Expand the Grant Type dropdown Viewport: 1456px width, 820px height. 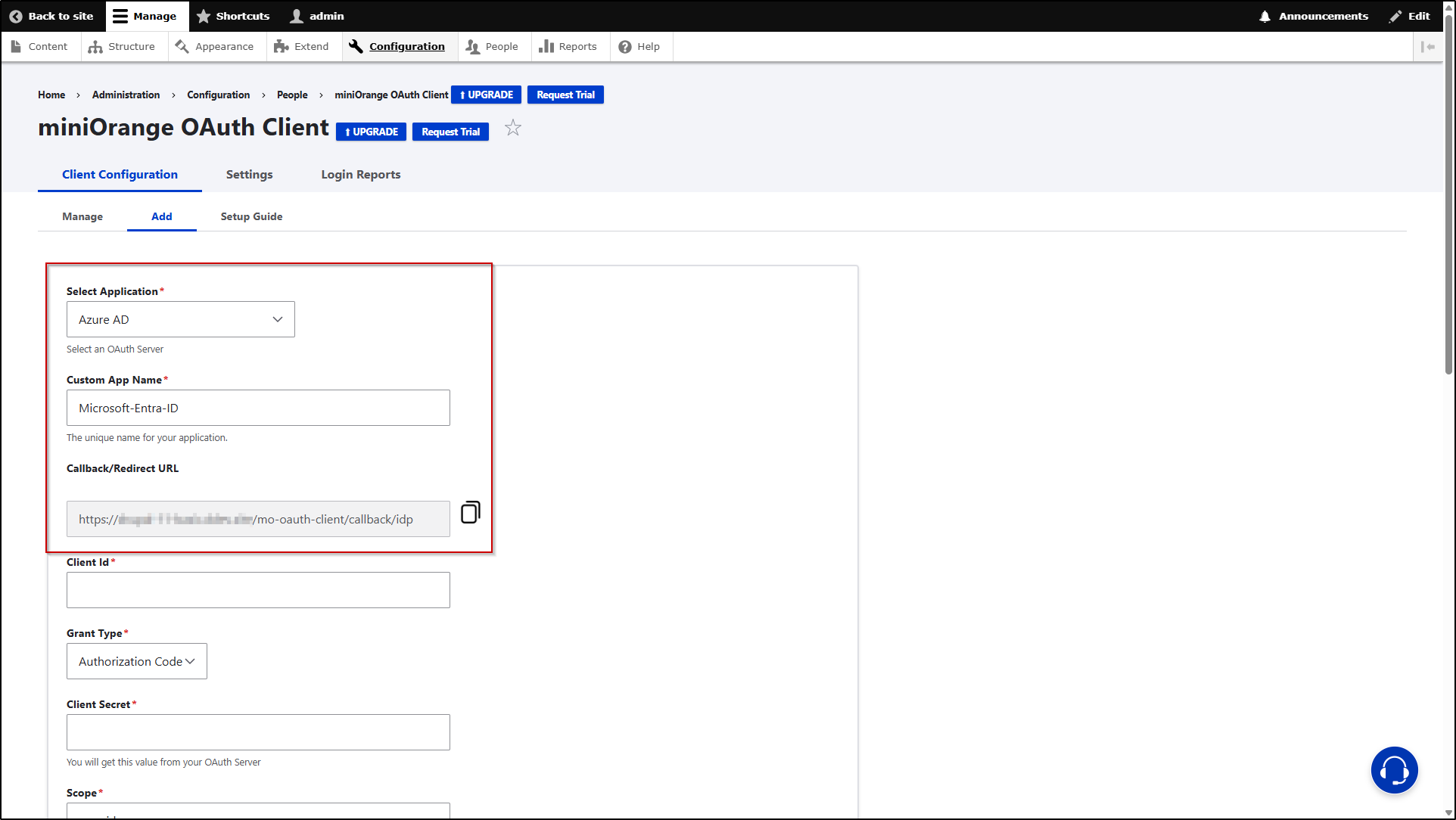coord(136,660)
